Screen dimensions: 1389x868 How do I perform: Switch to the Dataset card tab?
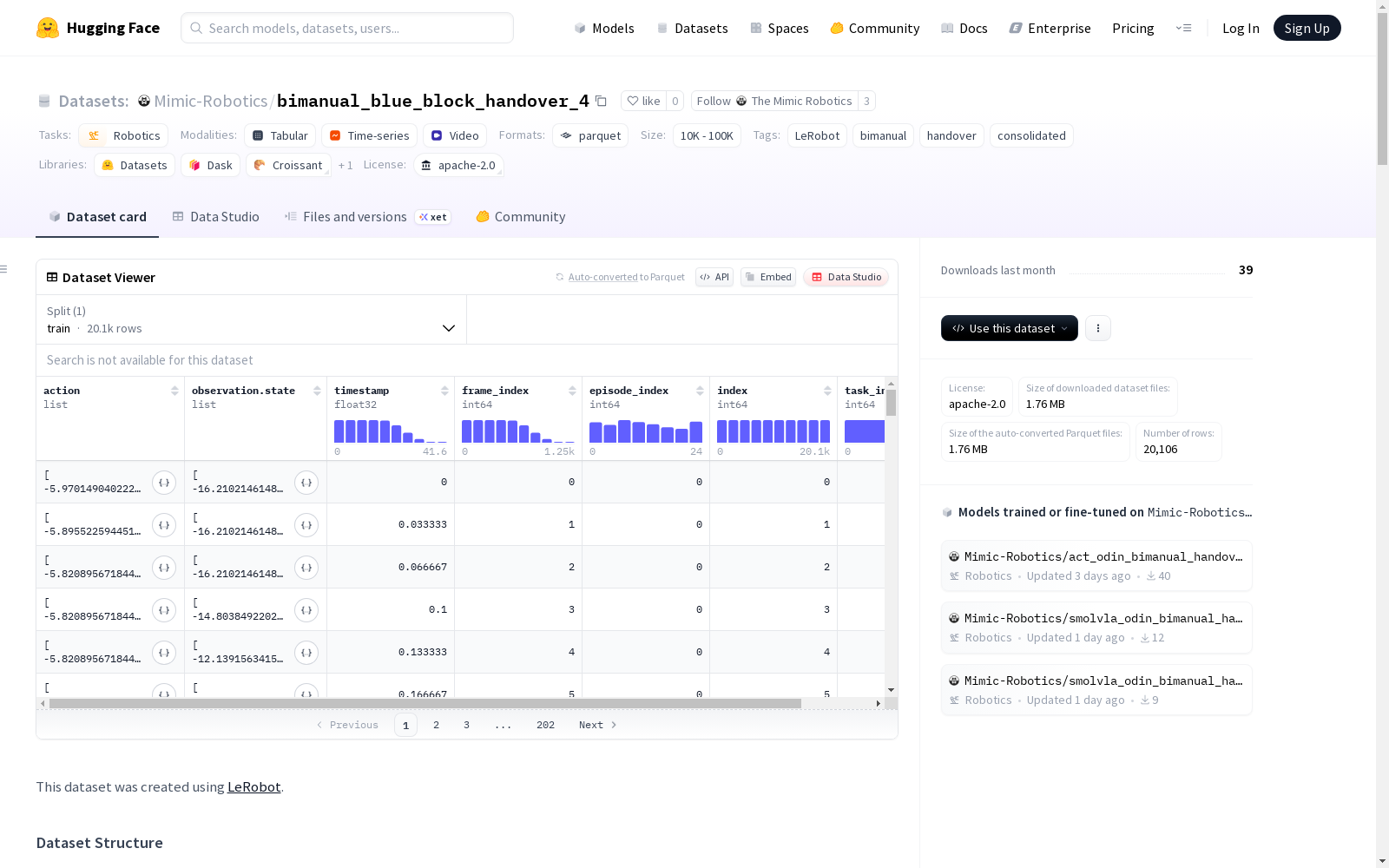[97, 217]
